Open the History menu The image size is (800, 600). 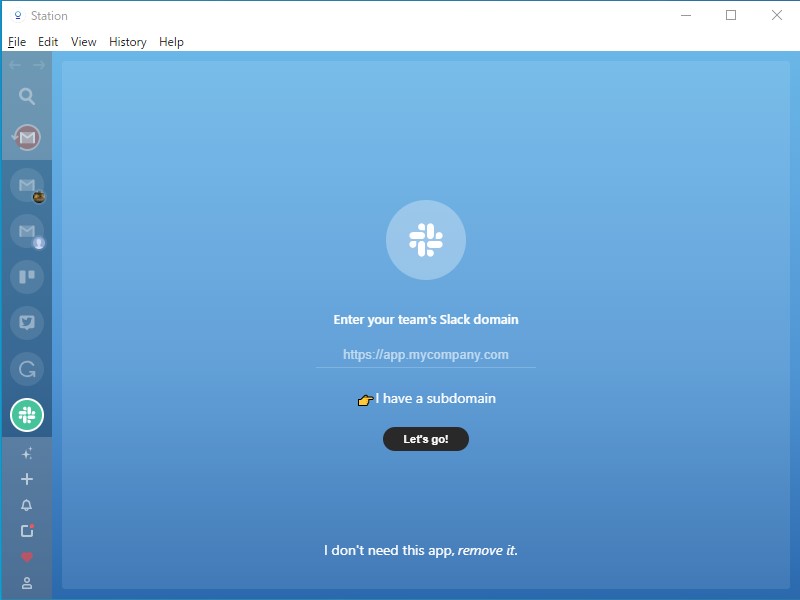pyautogui.click(x=128, y=42)
